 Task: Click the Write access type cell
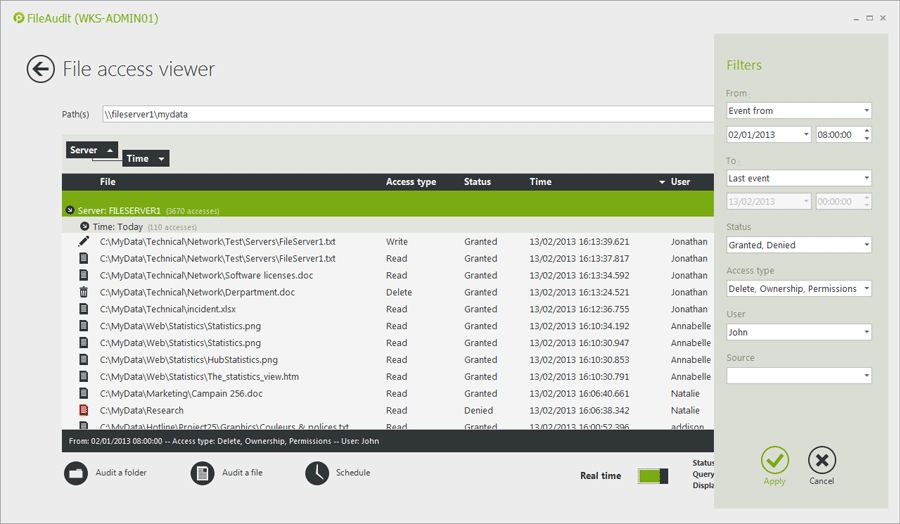pyautogui.click(x=397, y=242)
